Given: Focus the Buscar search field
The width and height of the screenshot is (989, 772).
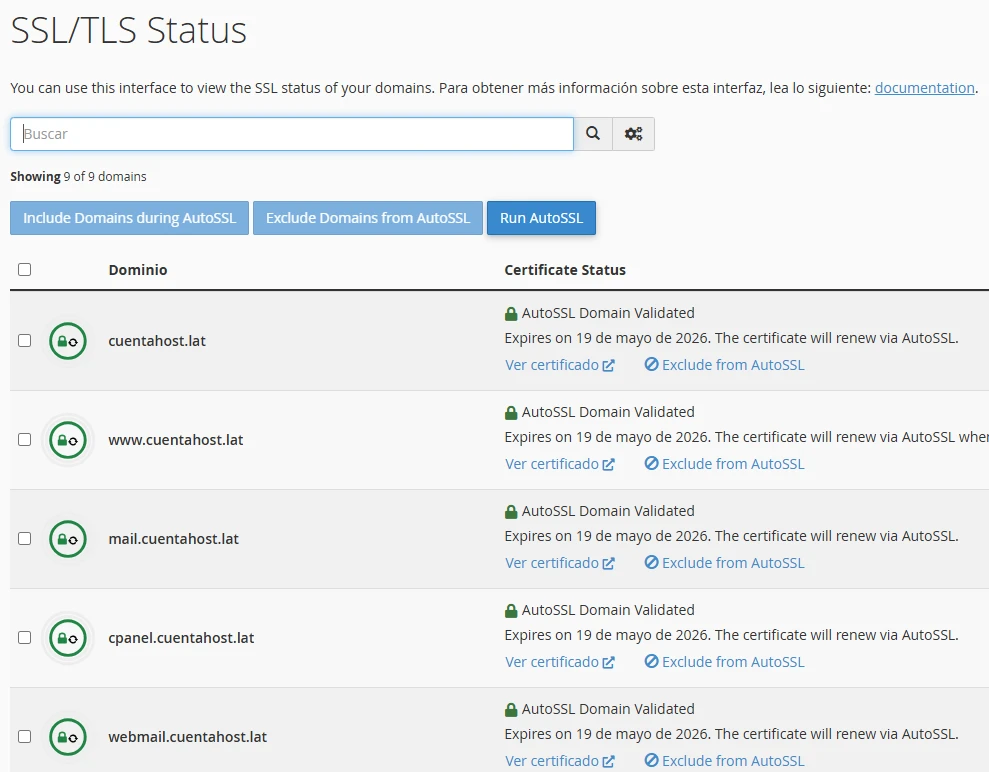Looking at the screenshot, I should coord(292,134).
